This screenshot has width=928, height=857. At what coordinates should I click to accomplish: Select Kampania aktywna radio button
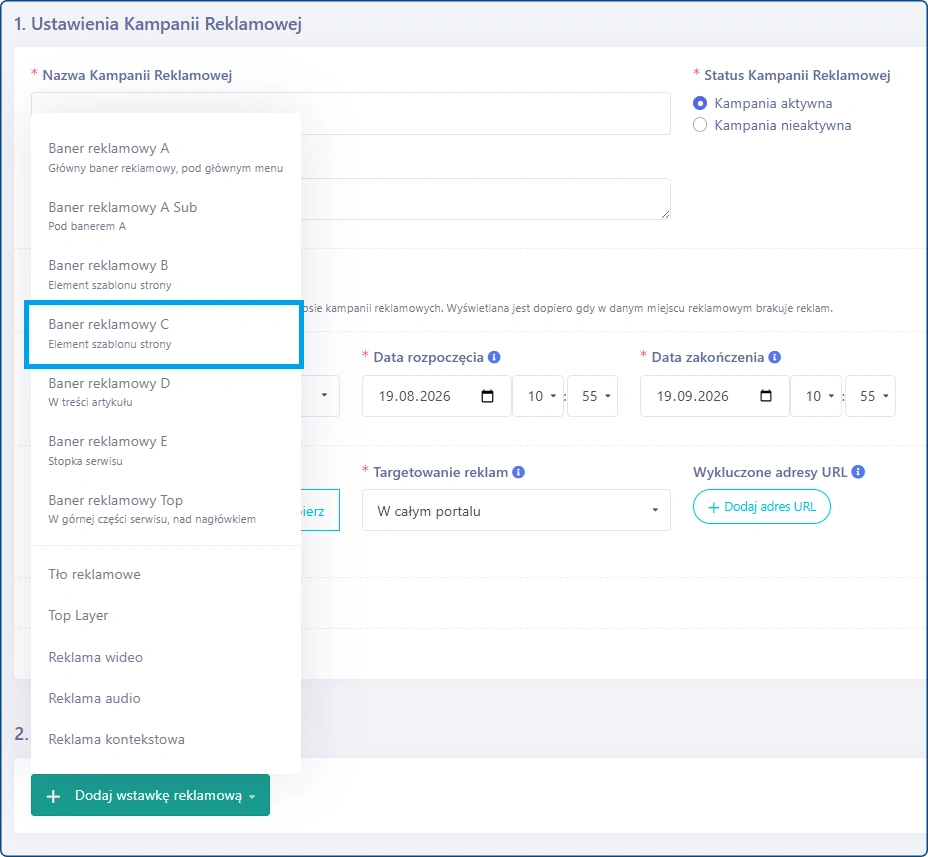click(700, 103)
